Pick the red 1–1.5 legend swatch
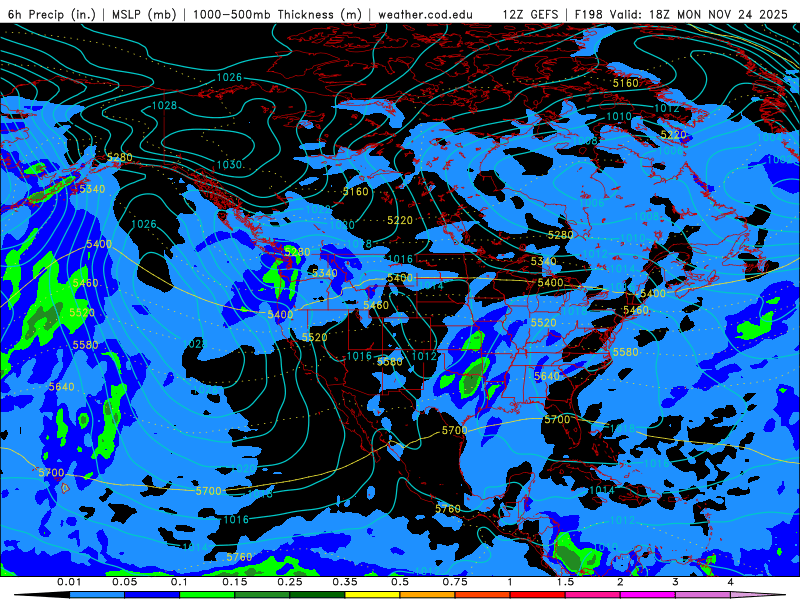The height and width of the screenshot is (600, 800). (538, 595)
